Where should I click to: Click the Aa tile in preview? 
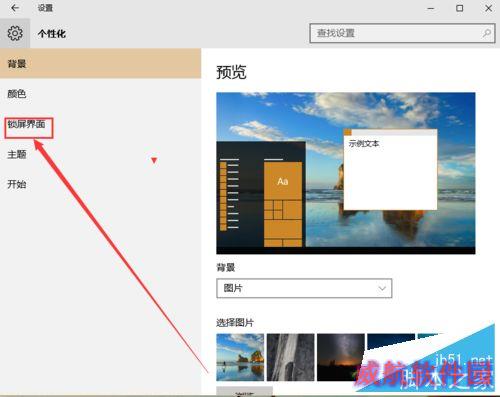click(283, 181)
